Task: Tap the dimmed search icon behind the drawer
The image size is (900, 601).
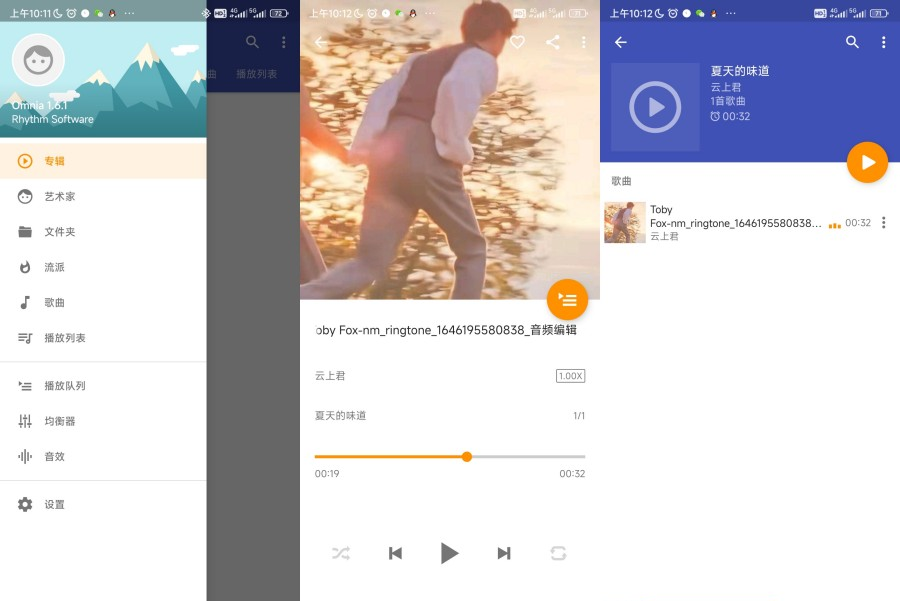Action: 253,42
